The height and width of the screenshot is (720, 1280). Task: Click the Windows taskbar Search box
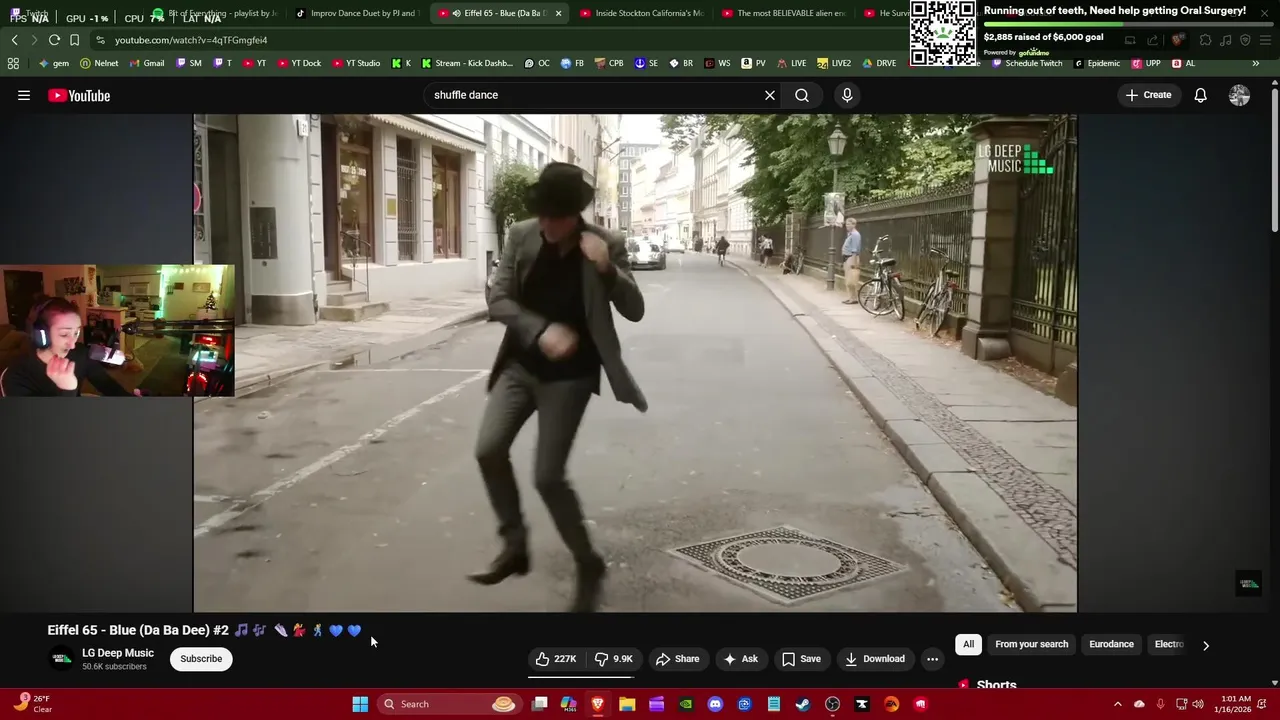click(x=450, y=704)
